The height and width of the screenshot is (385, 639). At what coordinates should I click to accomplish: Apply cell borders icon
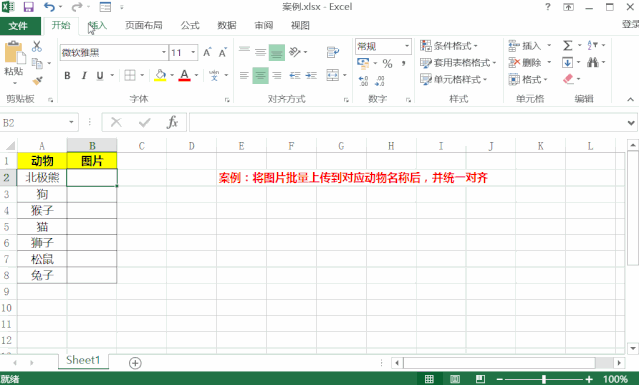coord(130,75)
